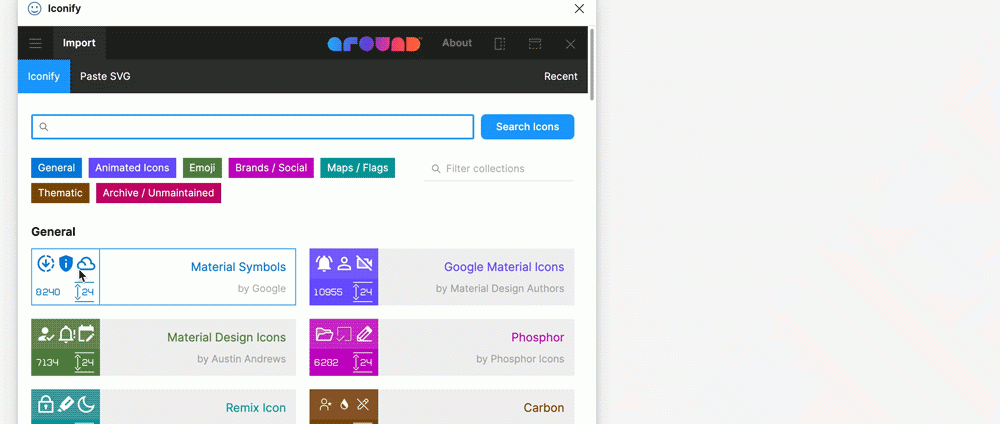Focus the icon search input field
The width and height of the screenshot is (1000, 424).
pos(253,127)
